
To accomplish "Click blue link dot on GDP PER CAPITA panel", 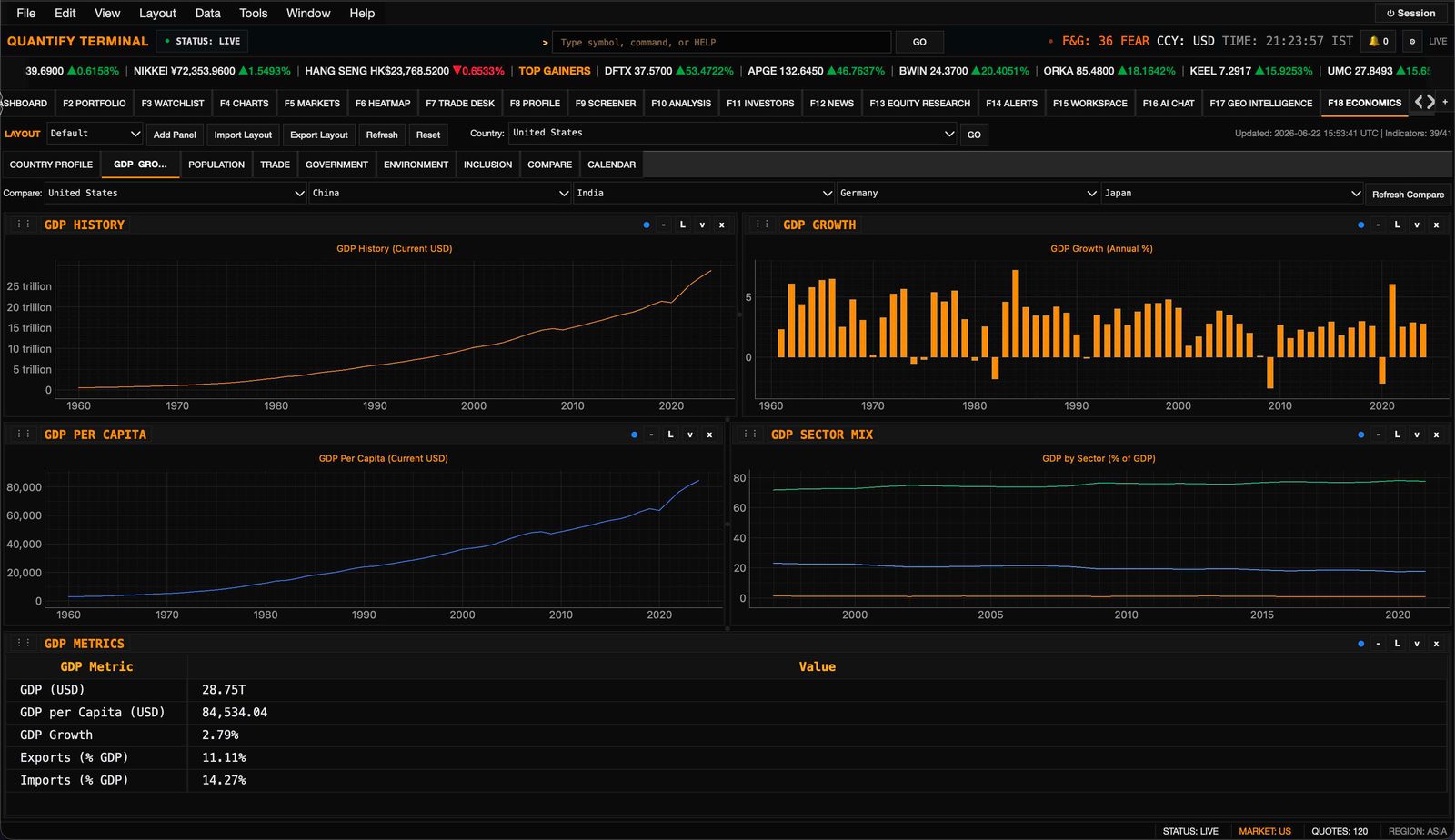I will click(x=635, y=435).
